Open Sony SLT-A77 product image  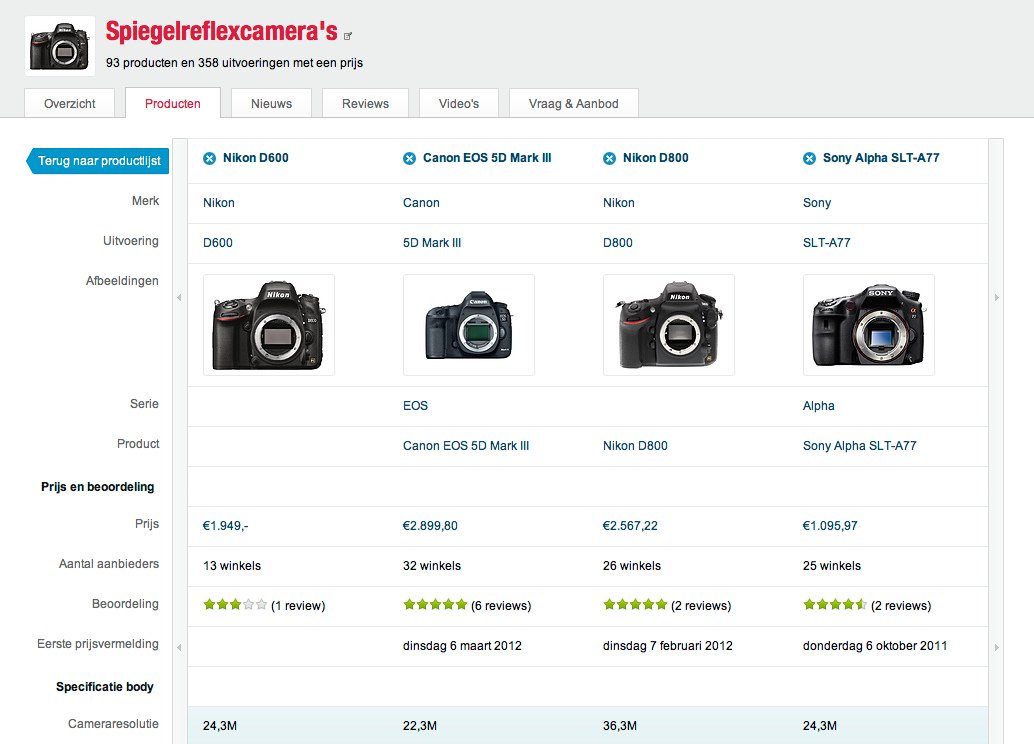868,325
